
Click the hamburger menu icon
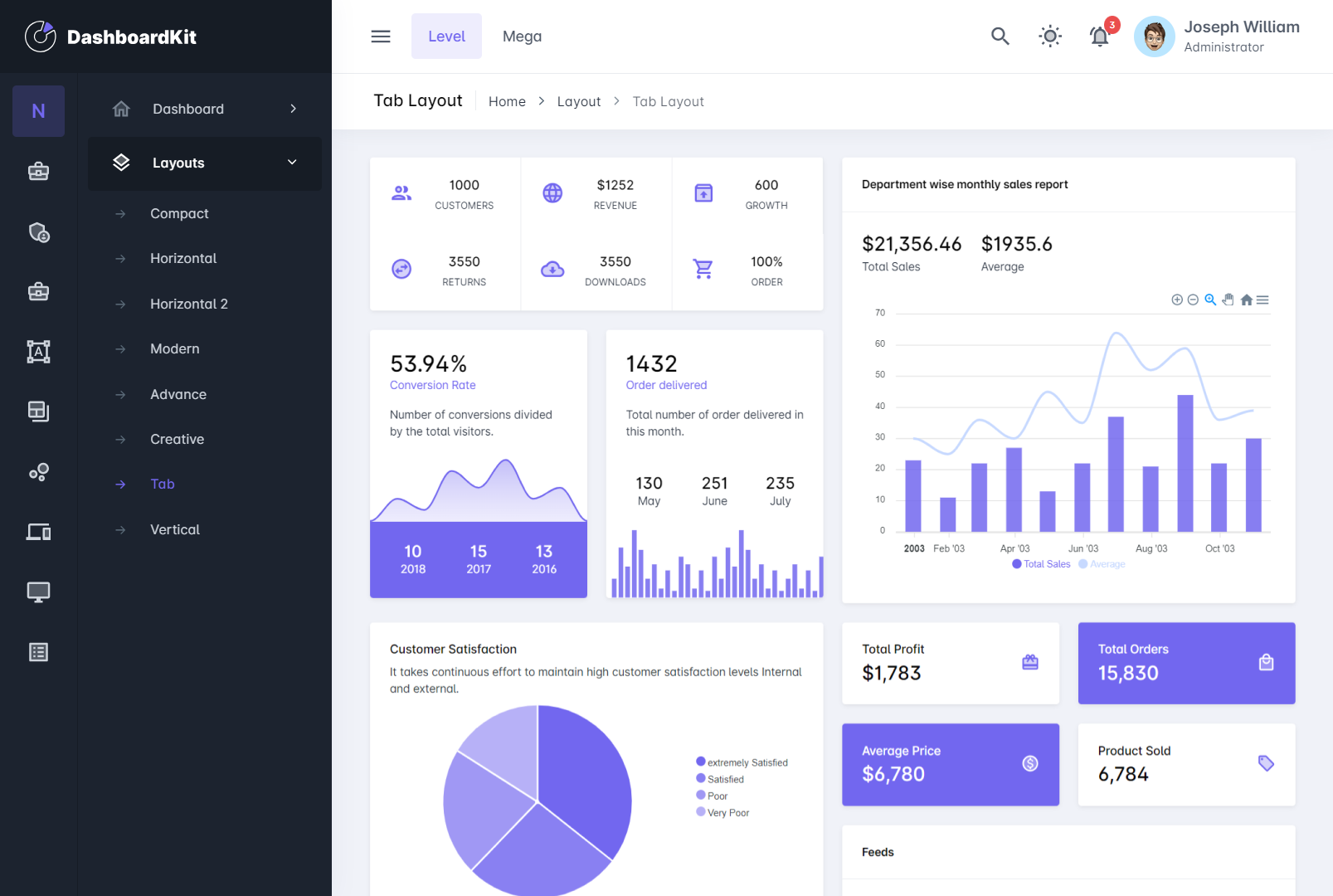(x=381, y=37)
